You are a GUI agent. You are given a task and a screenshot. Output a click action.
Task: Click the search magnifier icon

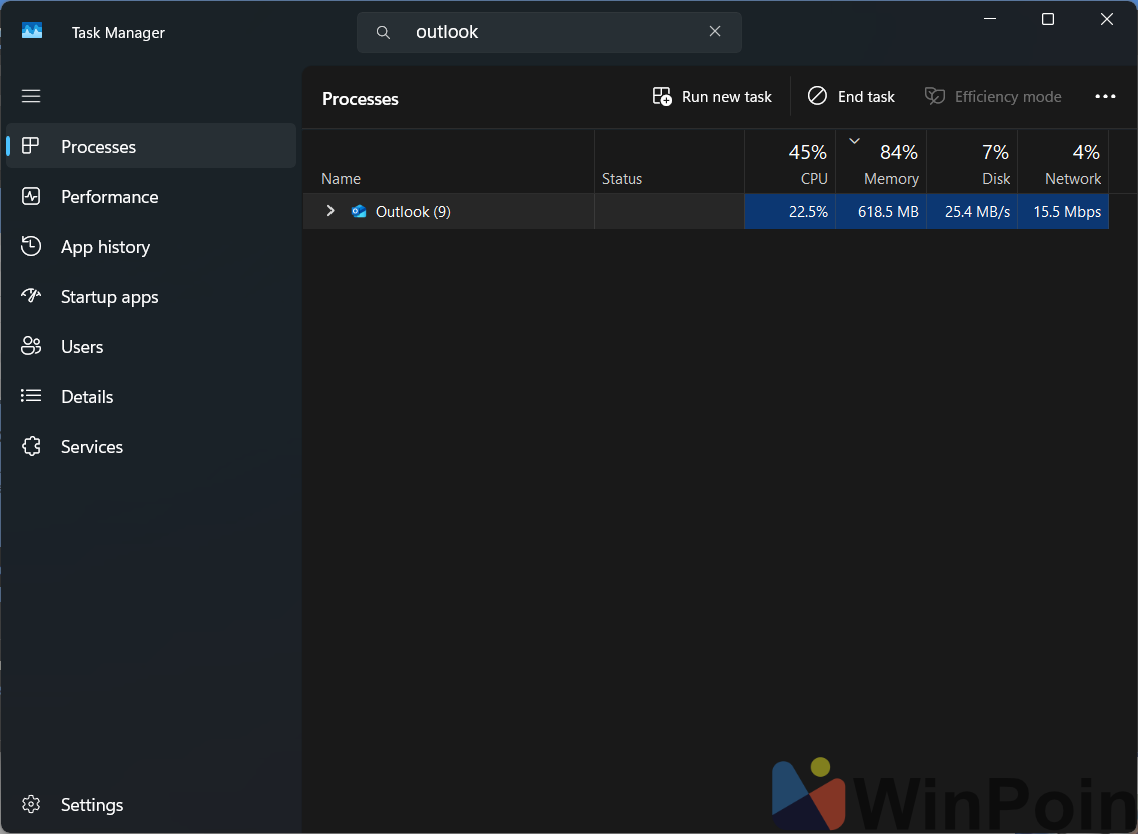point(383,32)
